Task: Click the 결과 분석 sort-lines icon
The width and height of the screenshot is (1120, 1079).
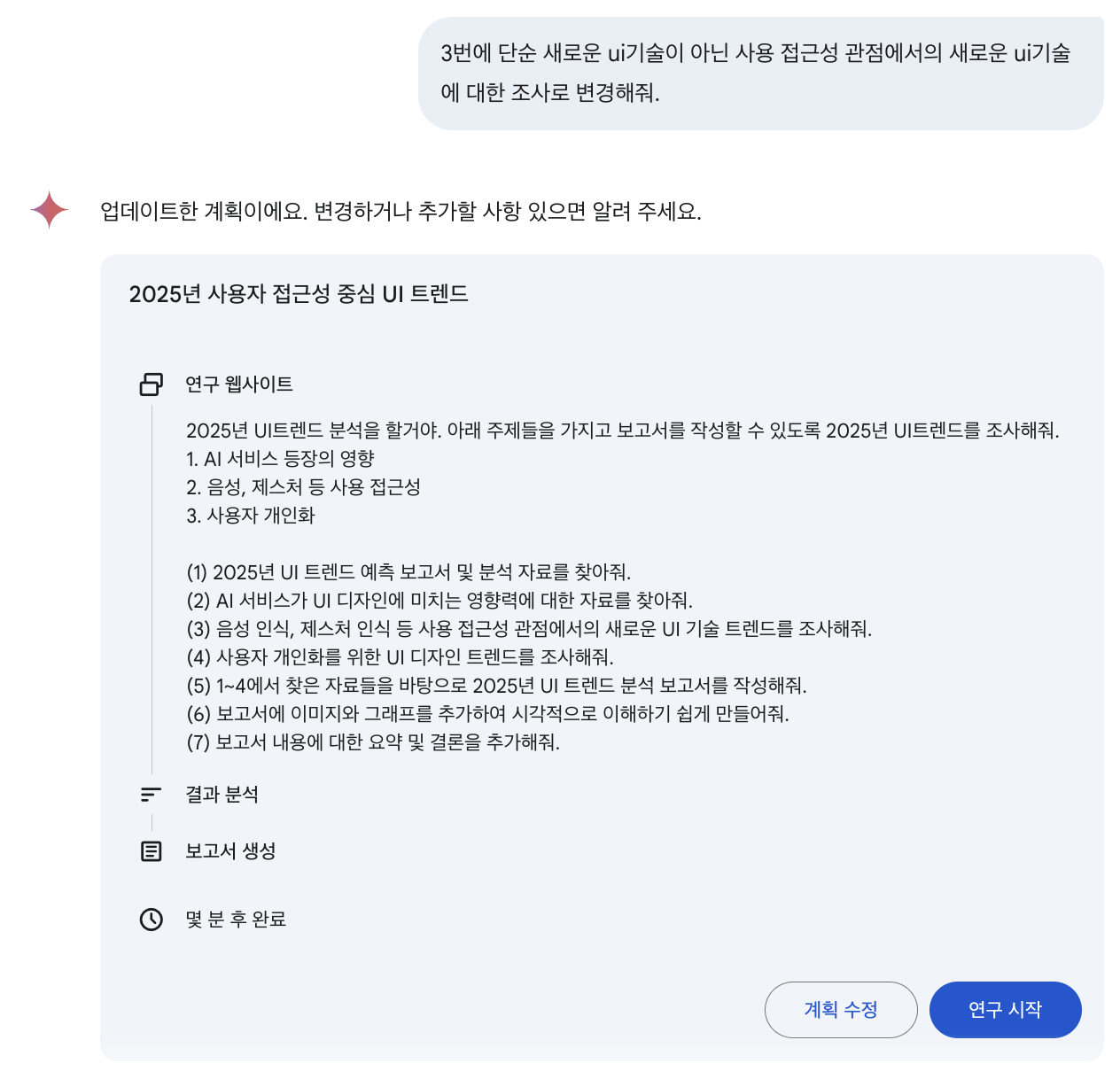Action: pyautogui.click(x=152, y=795)
